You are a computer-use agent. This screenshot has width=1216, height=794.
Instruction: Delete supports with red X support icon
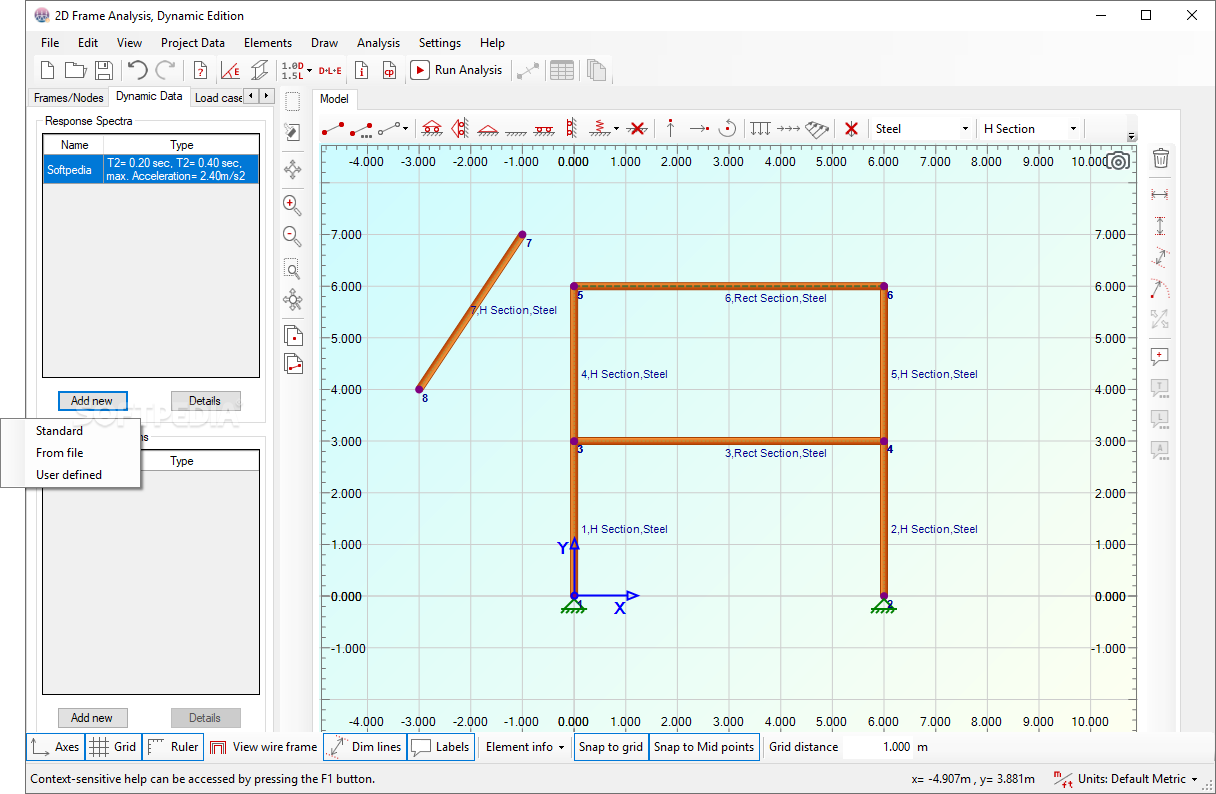(x=635, y=129)
